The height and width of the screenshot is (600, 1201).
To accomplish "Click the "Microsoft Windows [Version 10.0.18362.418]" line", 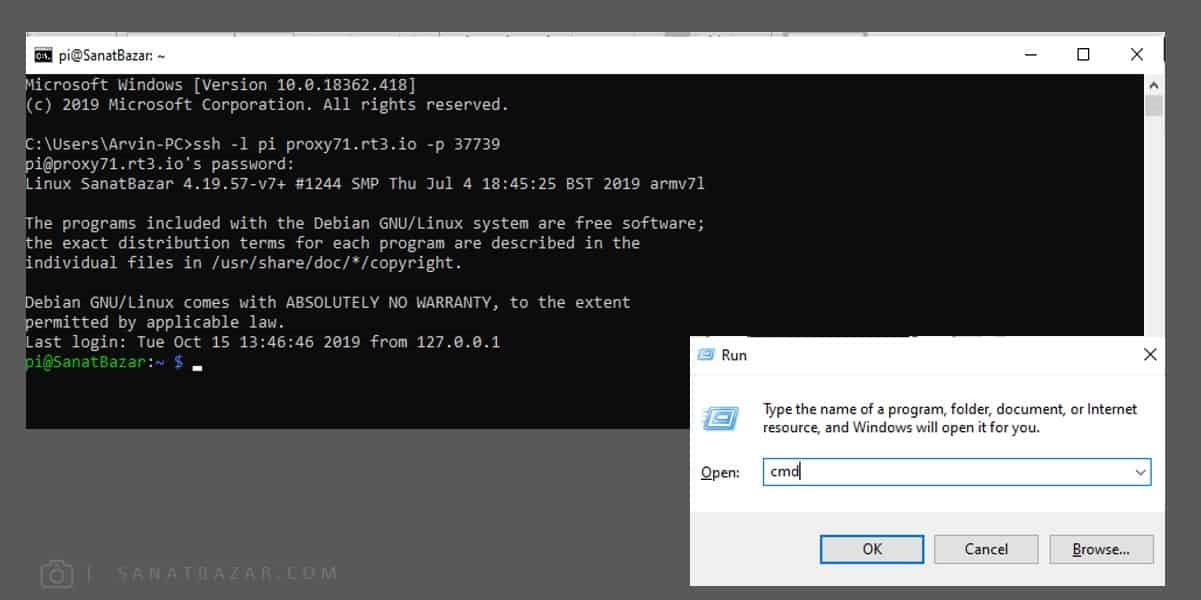I will coord(220,85).
